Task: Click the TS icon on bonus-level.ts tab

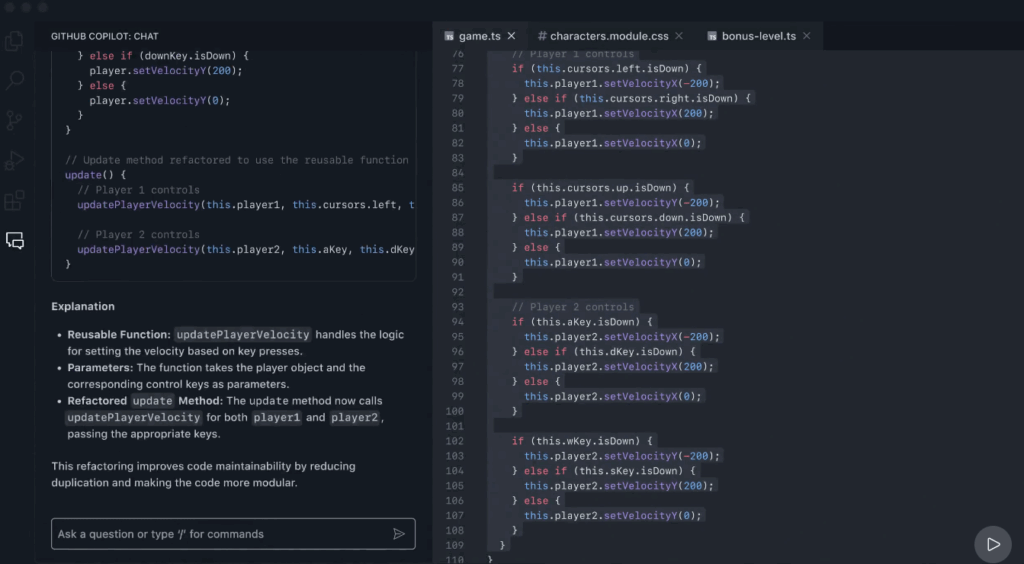Action: click(x=712, y=36)
